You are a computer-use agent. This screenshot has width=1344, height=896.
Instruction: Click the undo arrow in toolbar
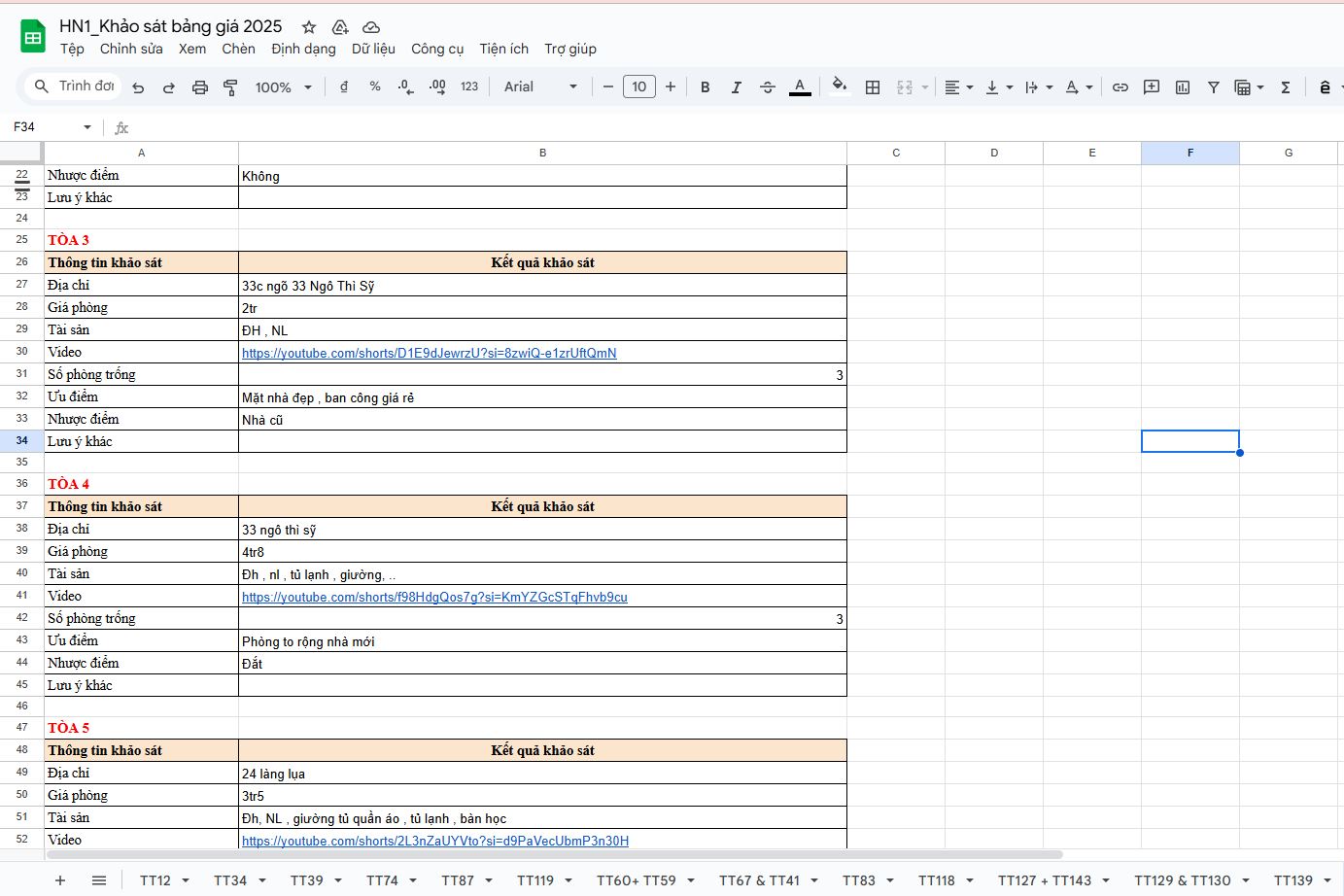pyautogui.click(x=138, y=87)
